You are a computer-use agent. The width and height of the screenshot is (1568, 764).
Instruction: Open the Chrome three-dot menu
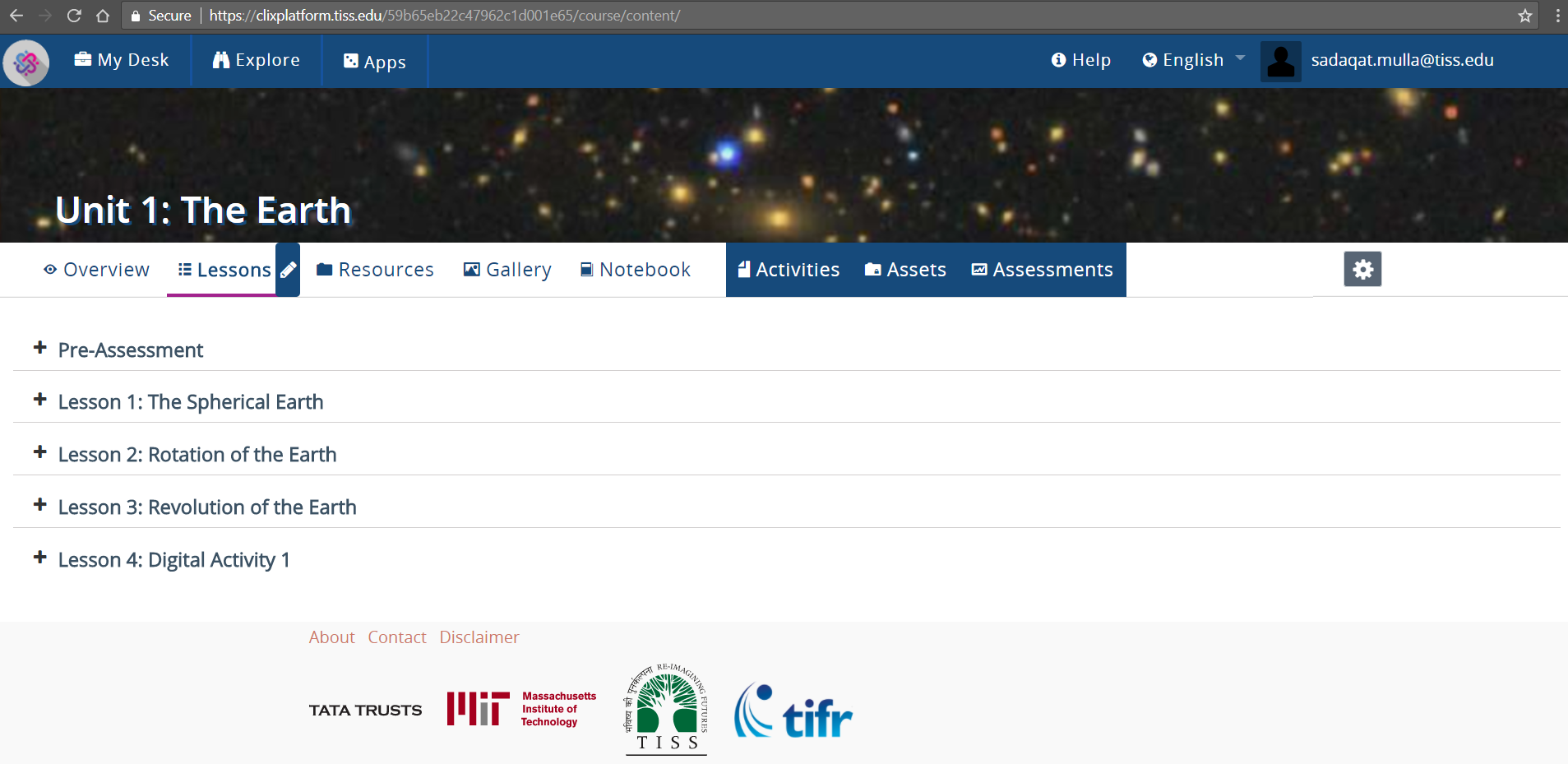coord(1556,16)
